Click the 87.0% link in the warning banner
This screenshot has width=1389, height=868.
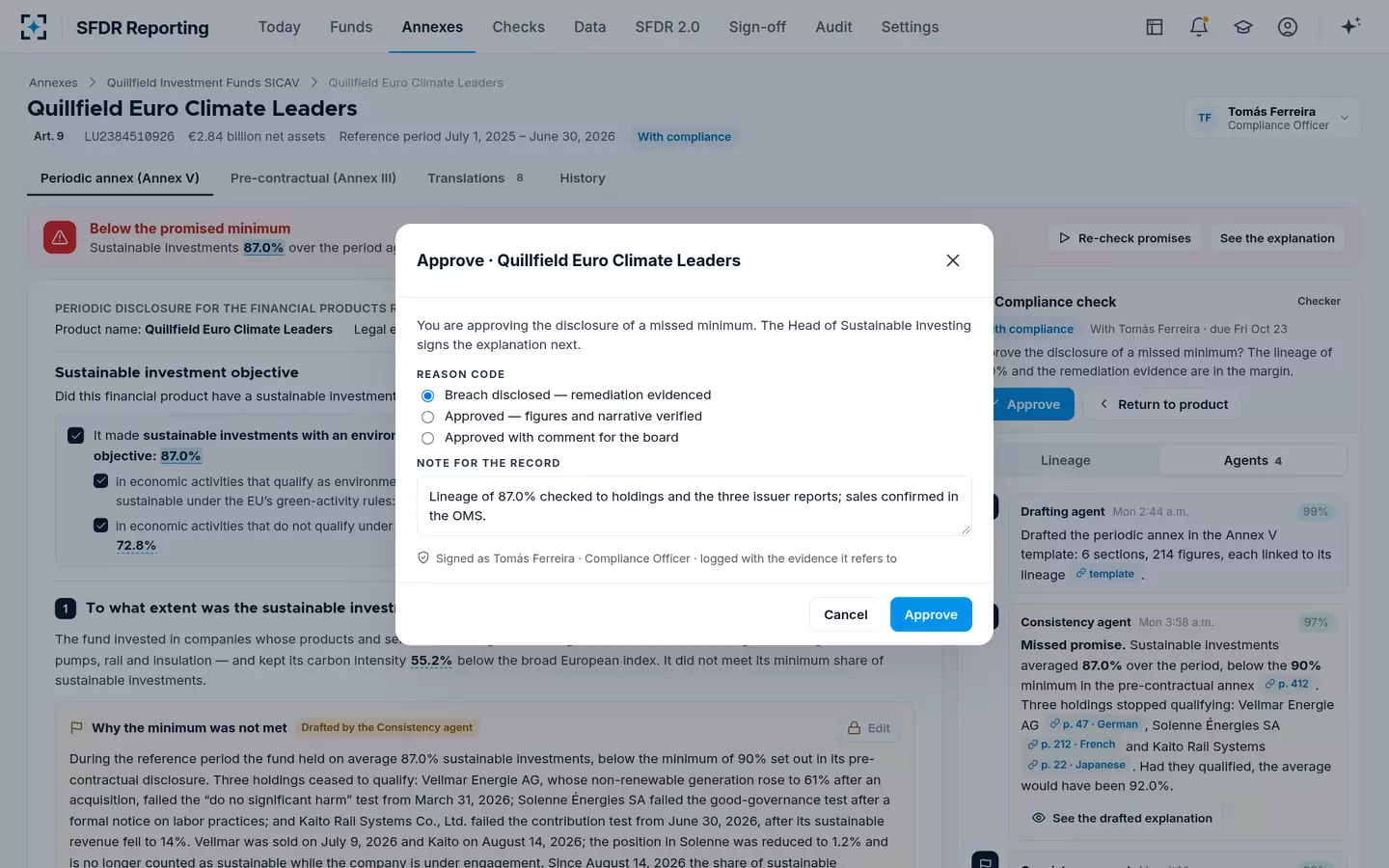[263, 248]
